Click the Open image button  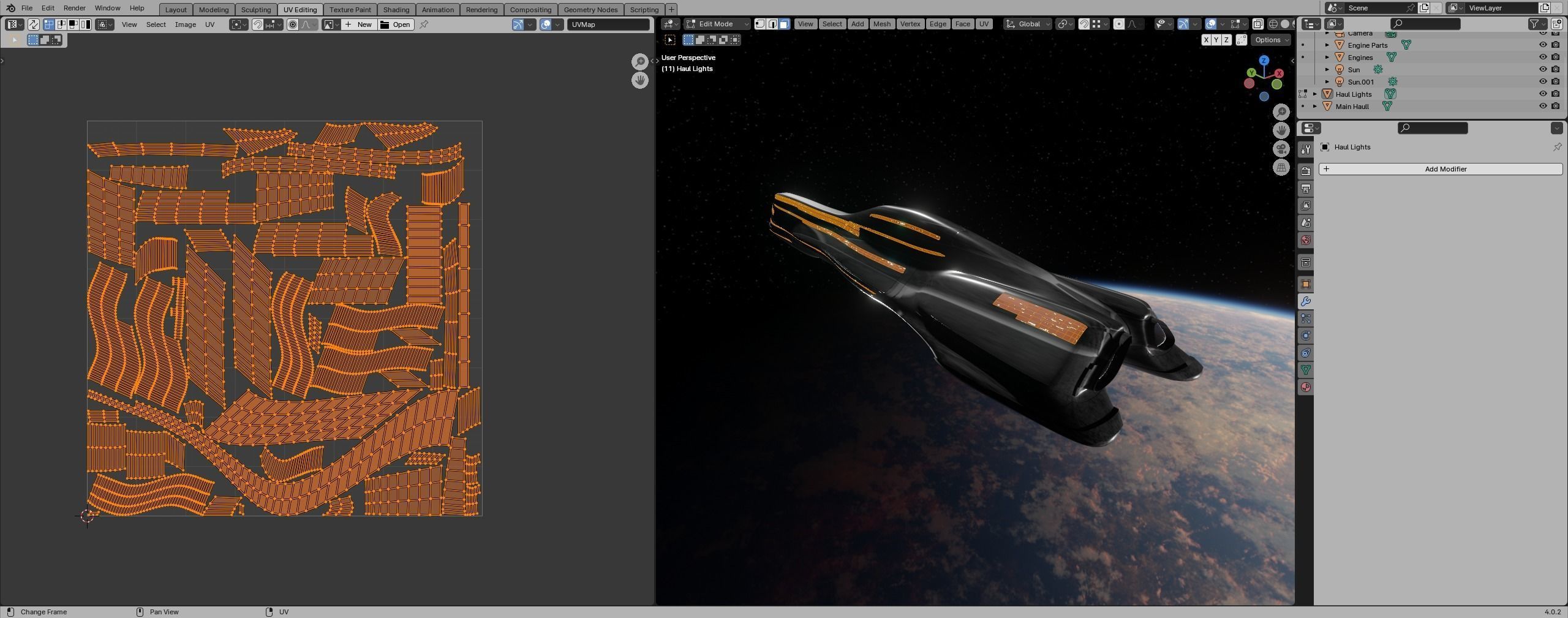[x=396, y=24]
